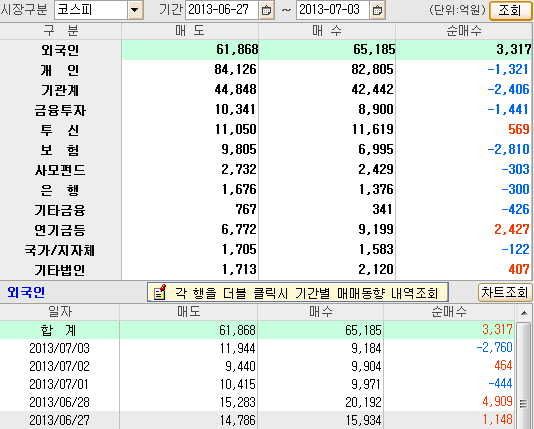Click 기관계 buy value 42,442
The width and height of the screenshot is (534, 429).
click(372, 90)
